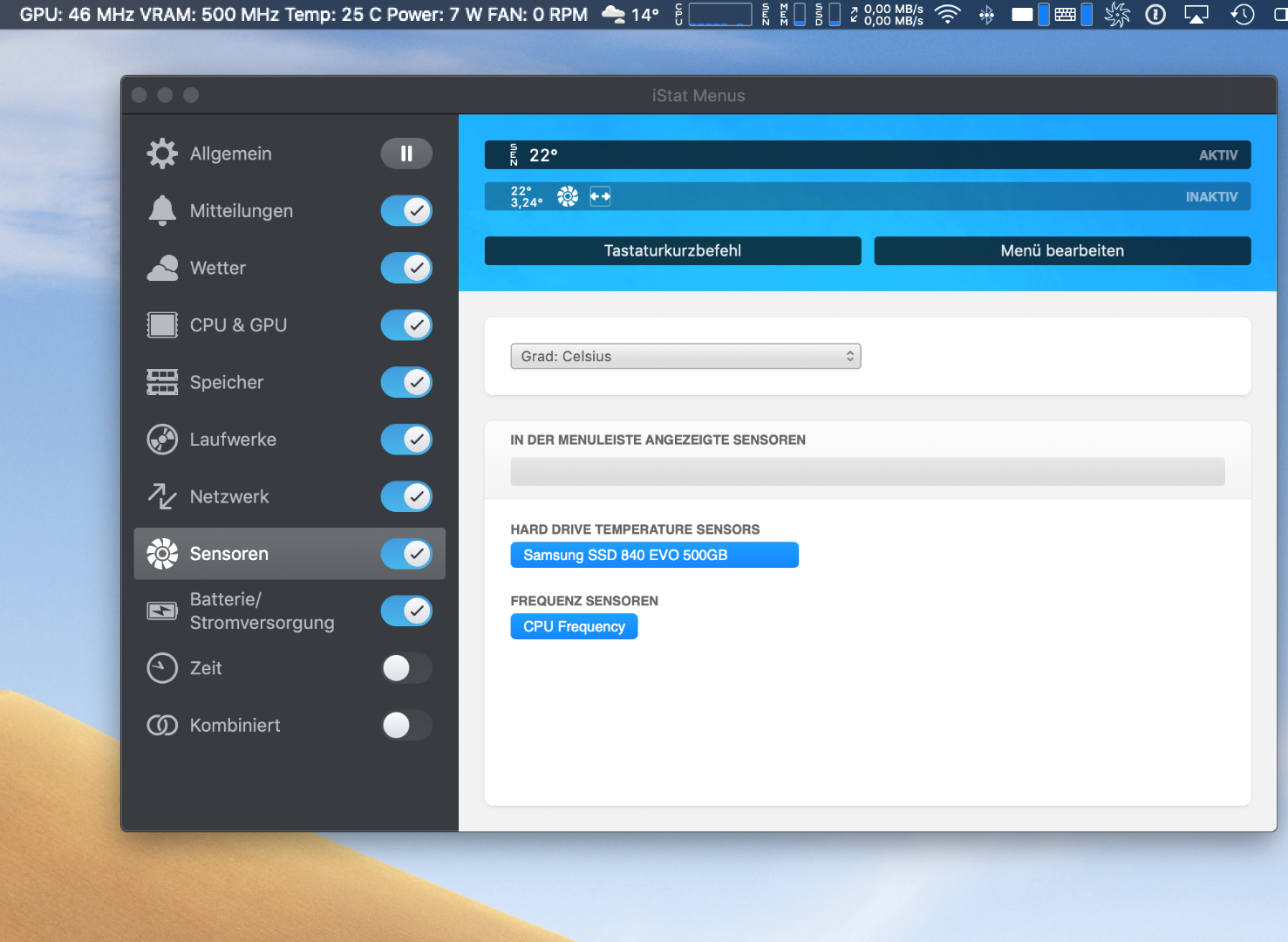
Task: Disable the Laufwerke switch
Action: pyautogui.click(x=406, y=440)
